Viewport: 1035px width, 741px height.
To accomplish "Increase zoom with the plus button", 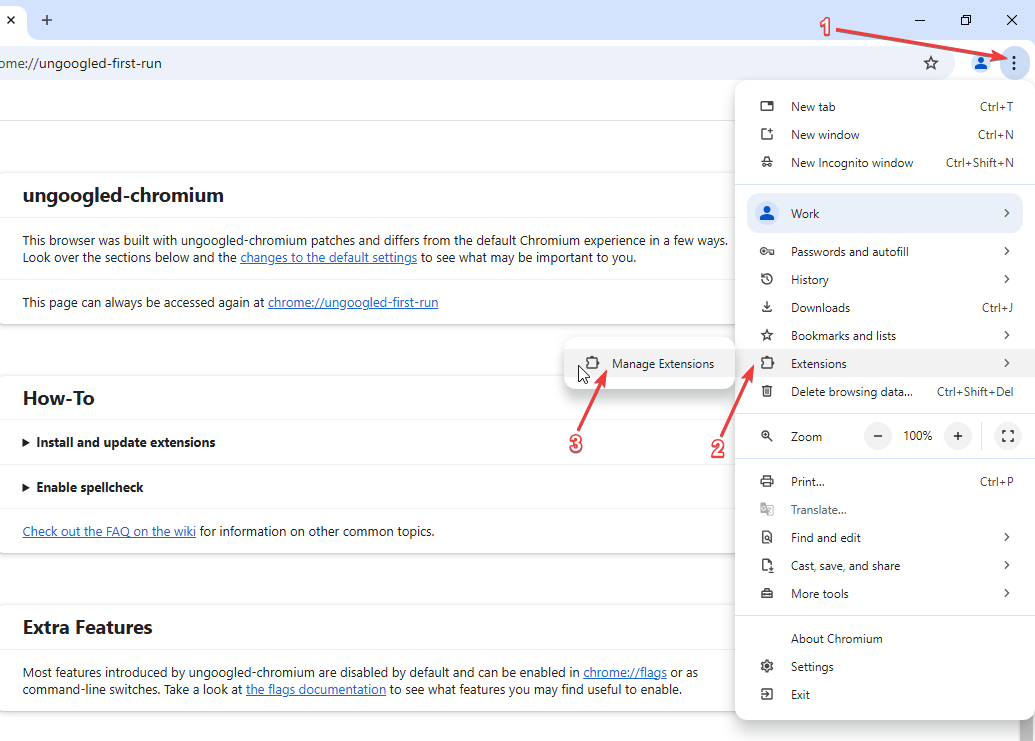I will coord(957,436).
